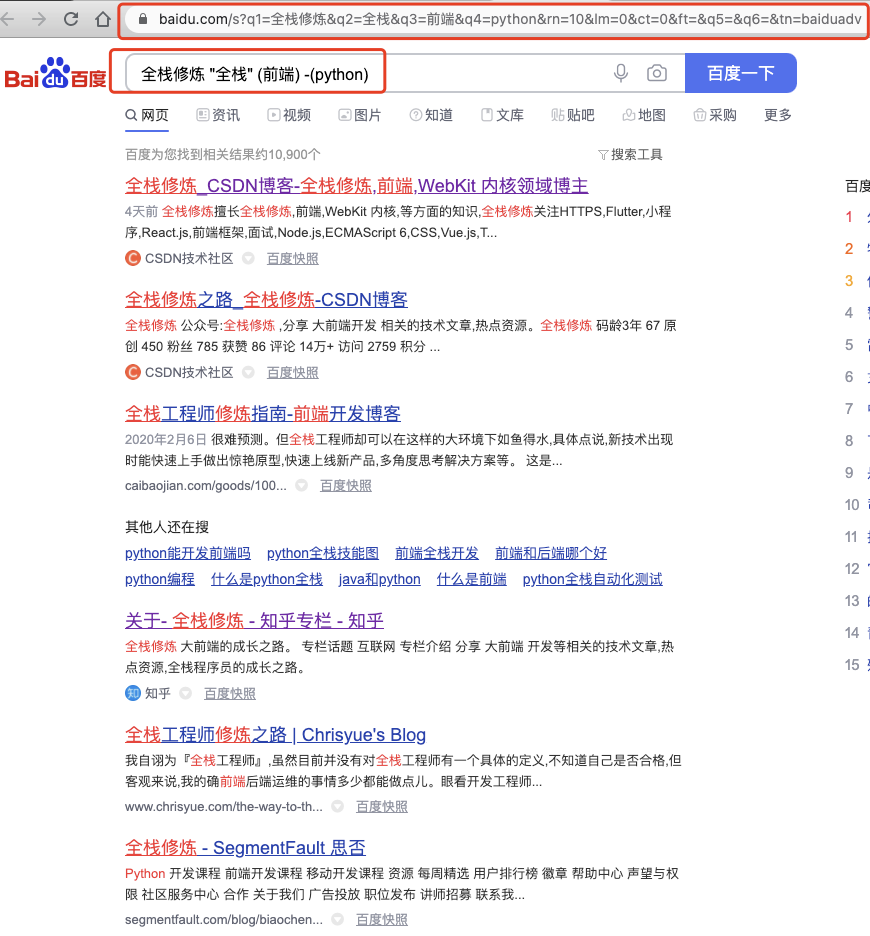Click the CSDN icon under first result
This screenshot has height=936, width=870.
(x=133, y=258)
